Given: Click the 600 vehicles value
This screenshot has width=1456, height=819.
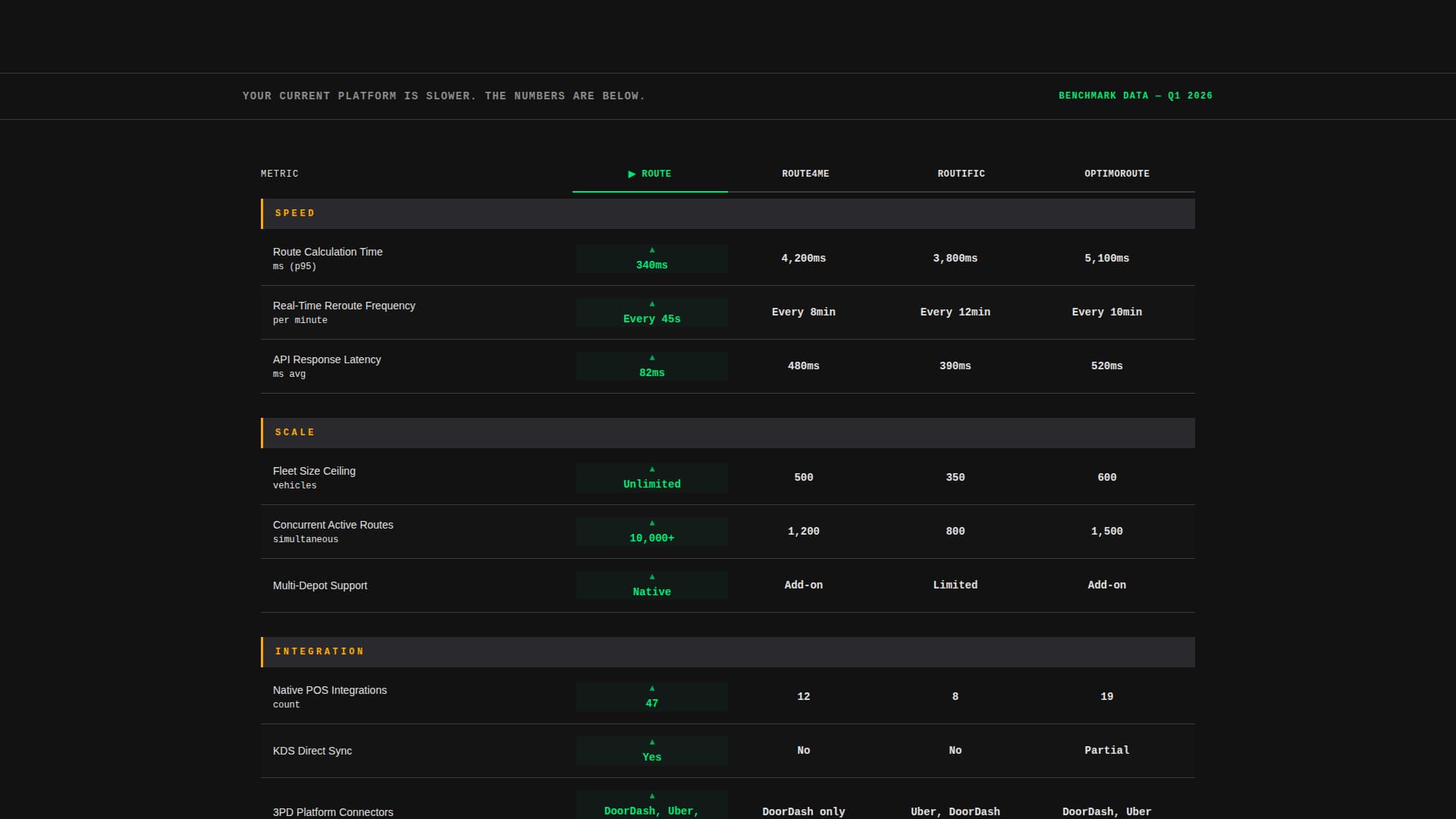Looking at the screenshot, I should 1107,478.
